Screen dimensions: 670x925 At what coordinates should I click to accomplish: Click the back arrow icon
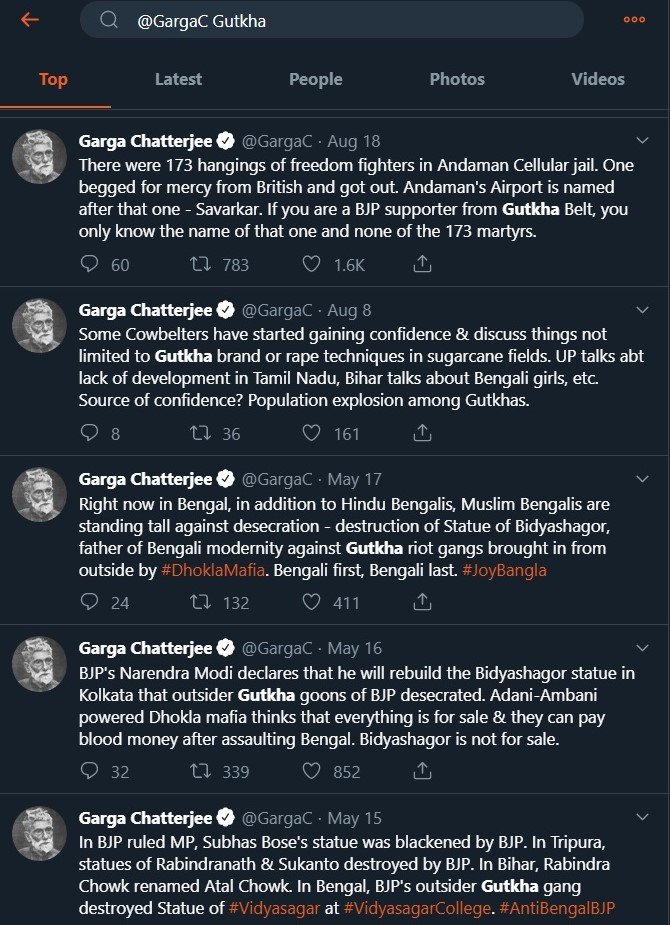pos(30,19)
